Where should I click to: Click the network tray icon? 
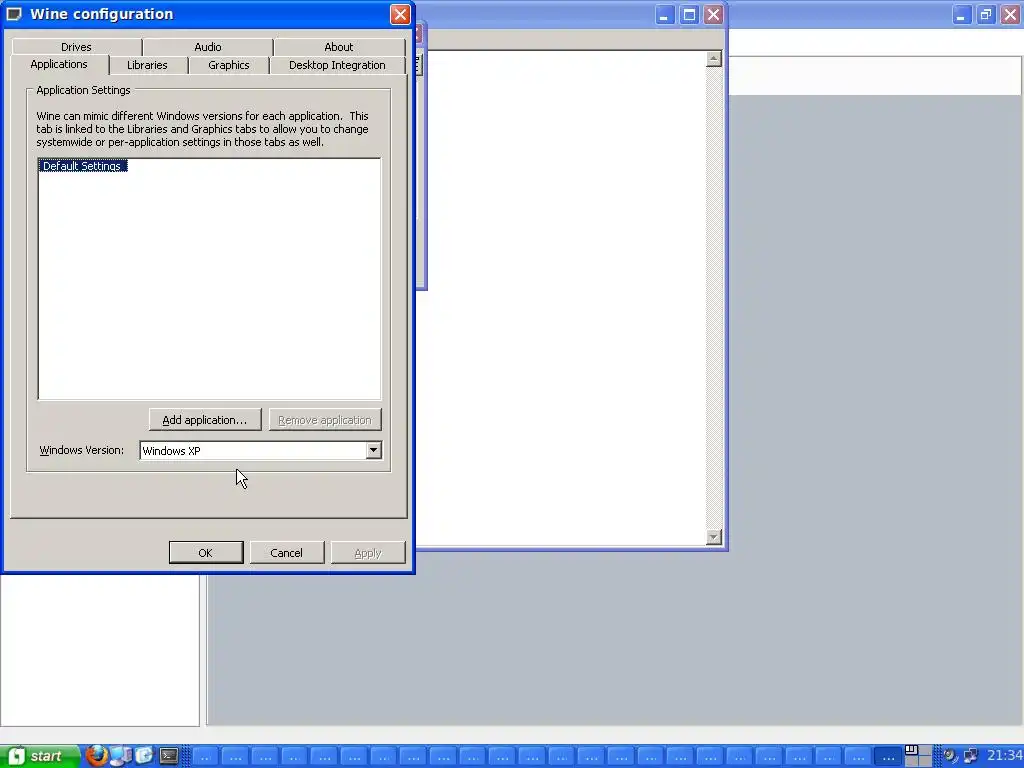(x=971, y=756)
